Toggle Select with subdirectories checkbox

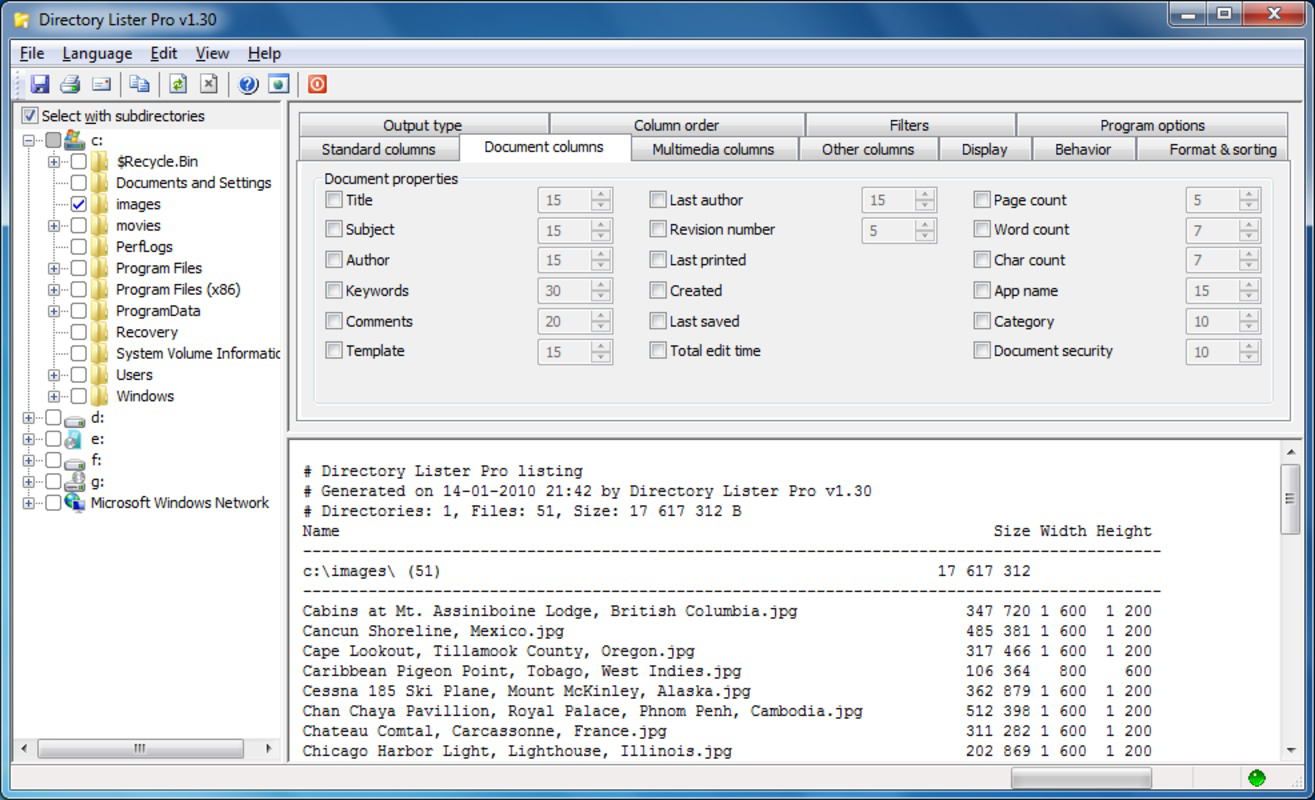[30, 116]
